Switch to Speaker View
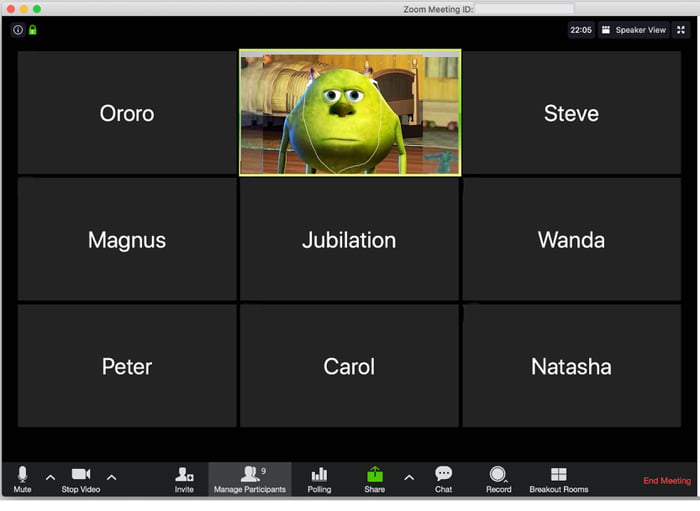This screenshot has height=511, width=700. [634, 30]
